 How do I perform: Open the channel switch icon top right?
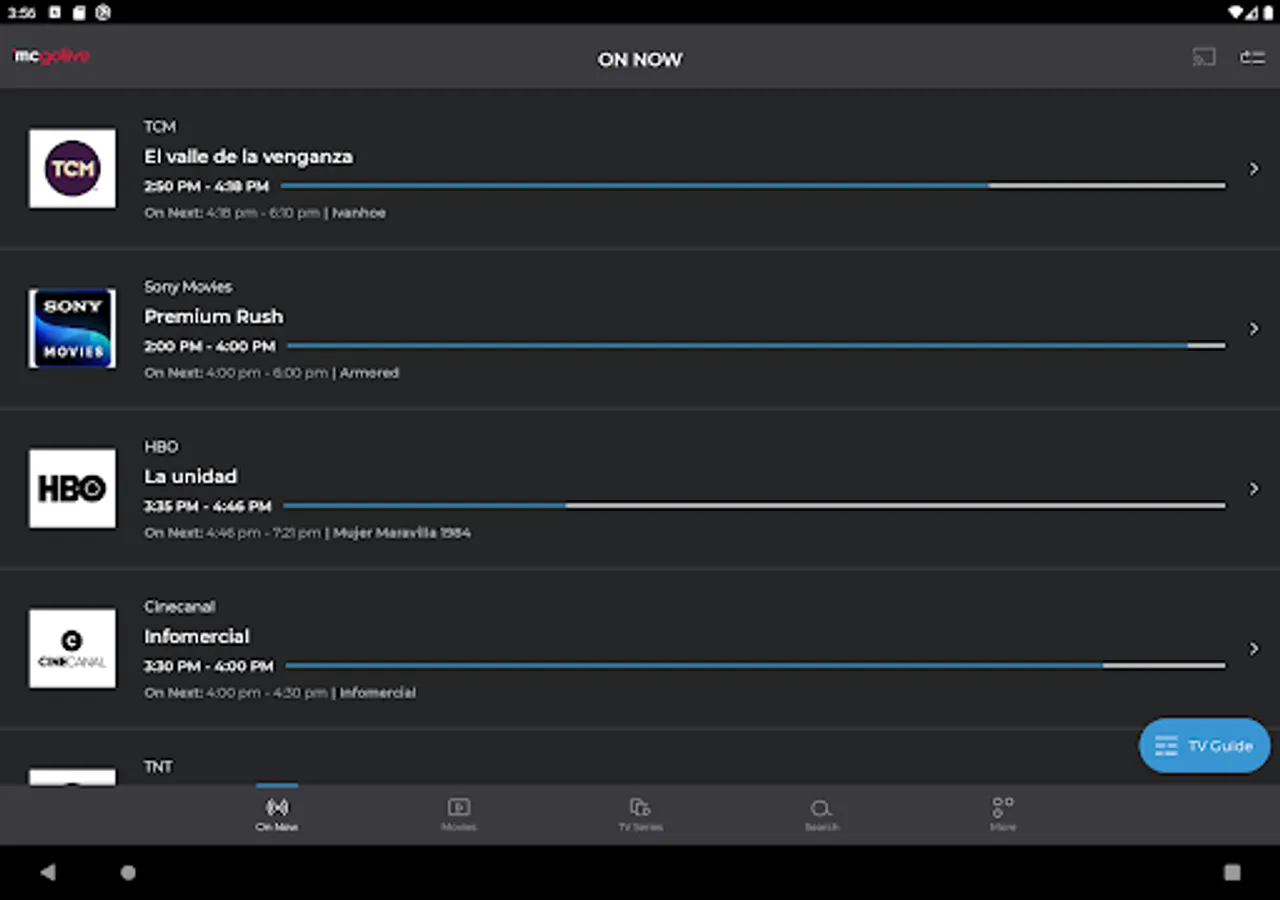[1253, 57]
